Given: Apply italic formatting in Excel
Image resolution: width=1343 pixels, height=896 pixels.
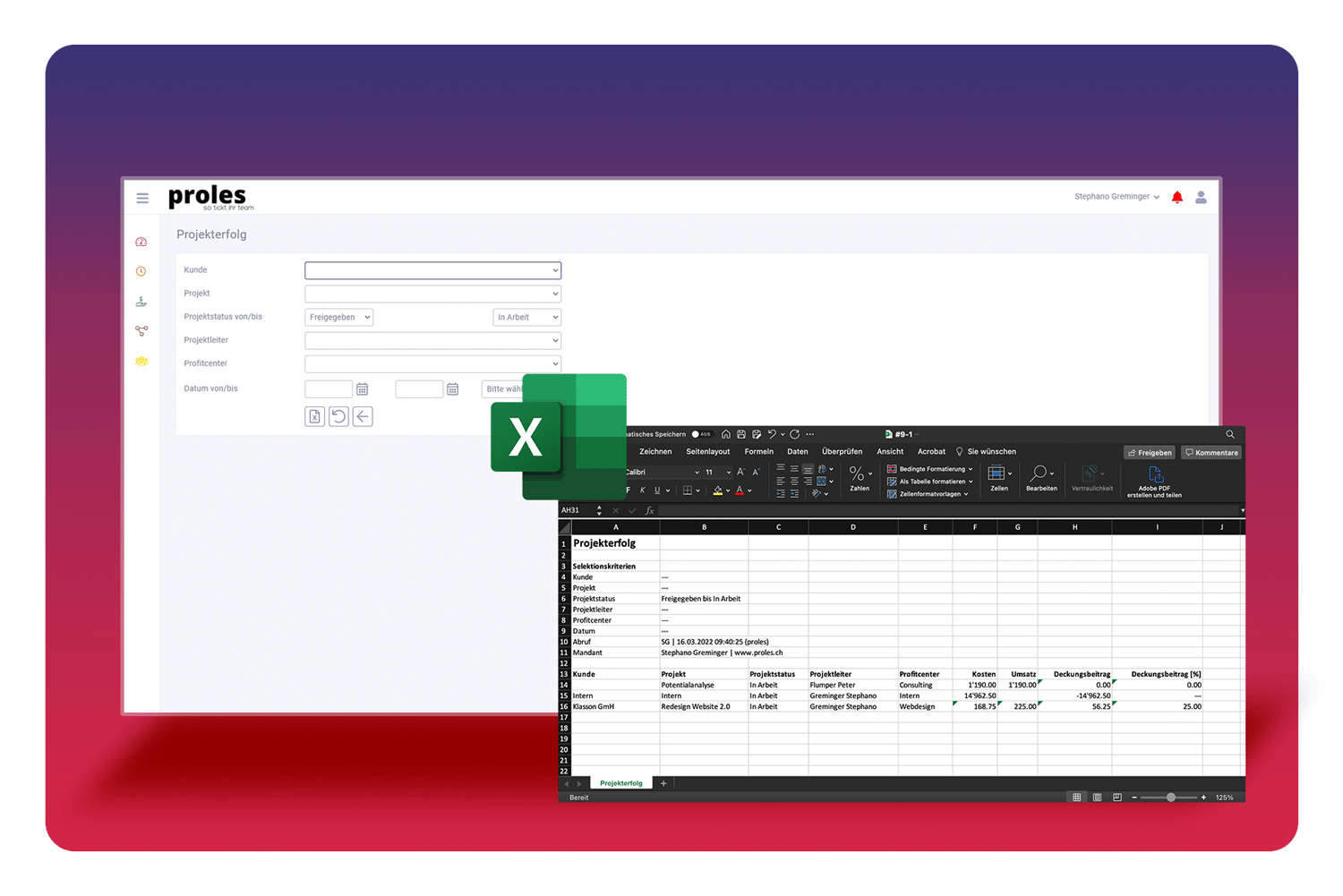Looking at the screenshot, I should pyautogui.click(x=642, y=491).
